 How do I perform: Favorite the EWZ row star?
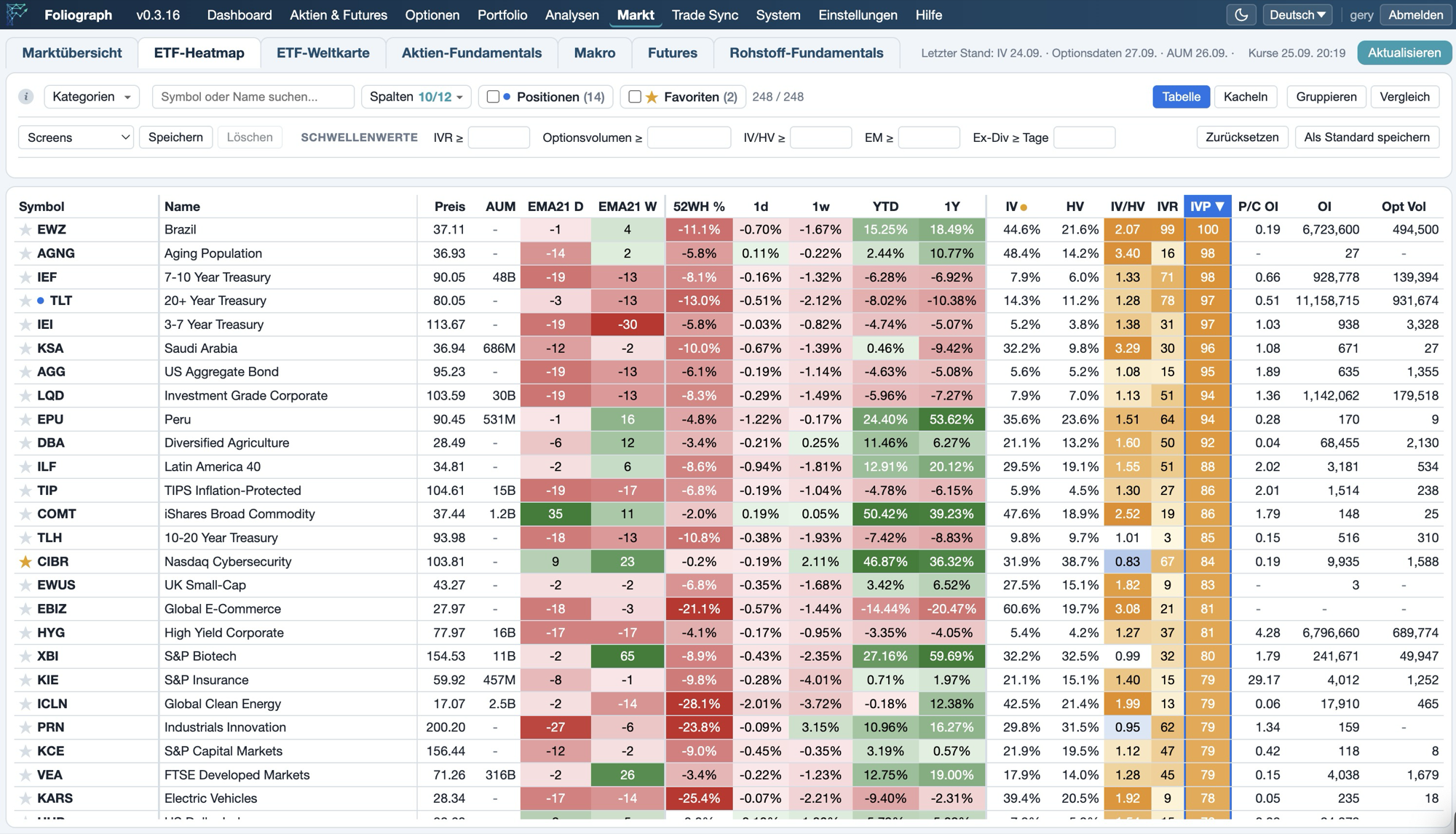[x=25, y=230]
